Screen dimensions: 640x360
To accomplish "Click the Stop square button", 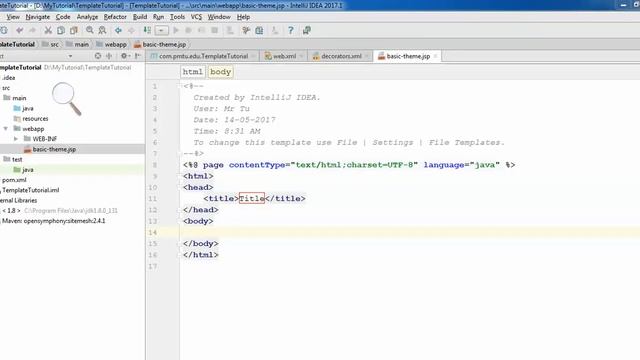I will point(215,31).
